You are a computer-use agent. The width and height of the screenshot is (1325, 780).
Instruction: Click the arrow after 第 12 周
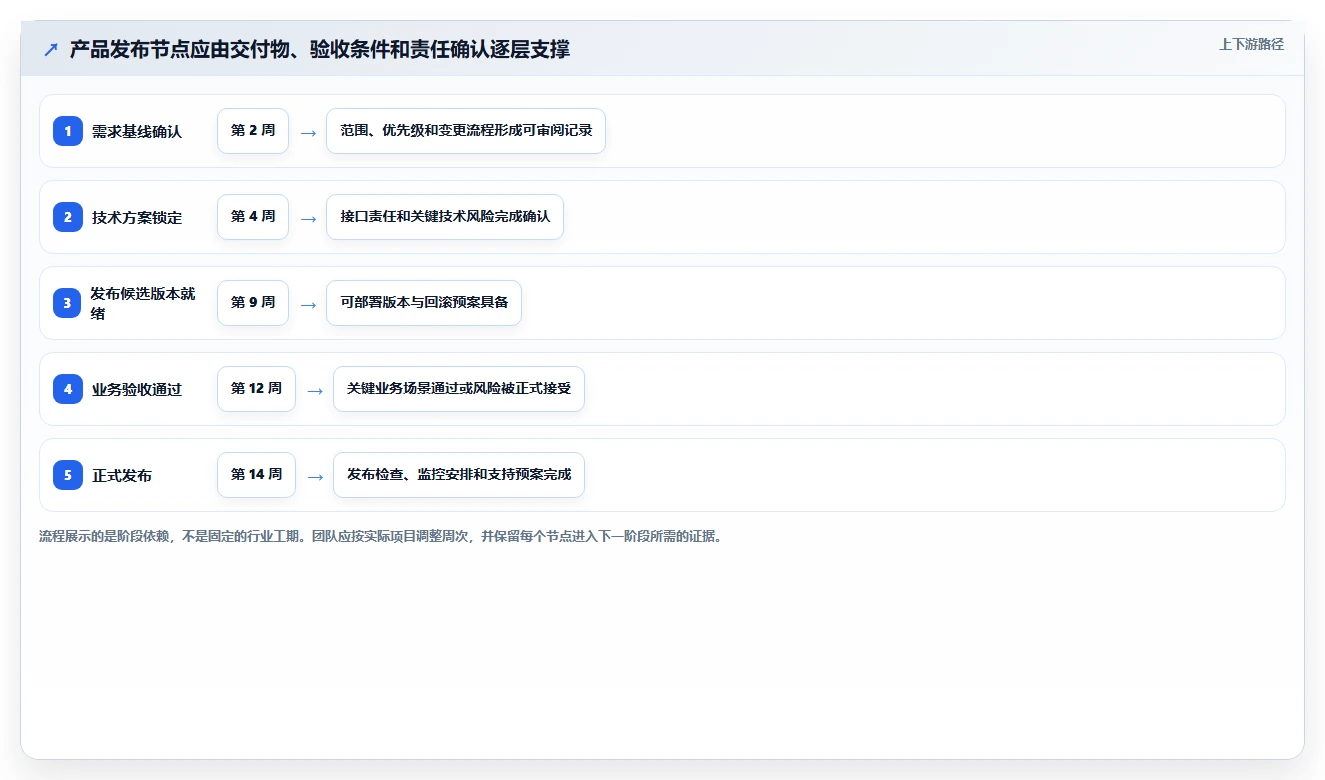(x=315, y=390)
